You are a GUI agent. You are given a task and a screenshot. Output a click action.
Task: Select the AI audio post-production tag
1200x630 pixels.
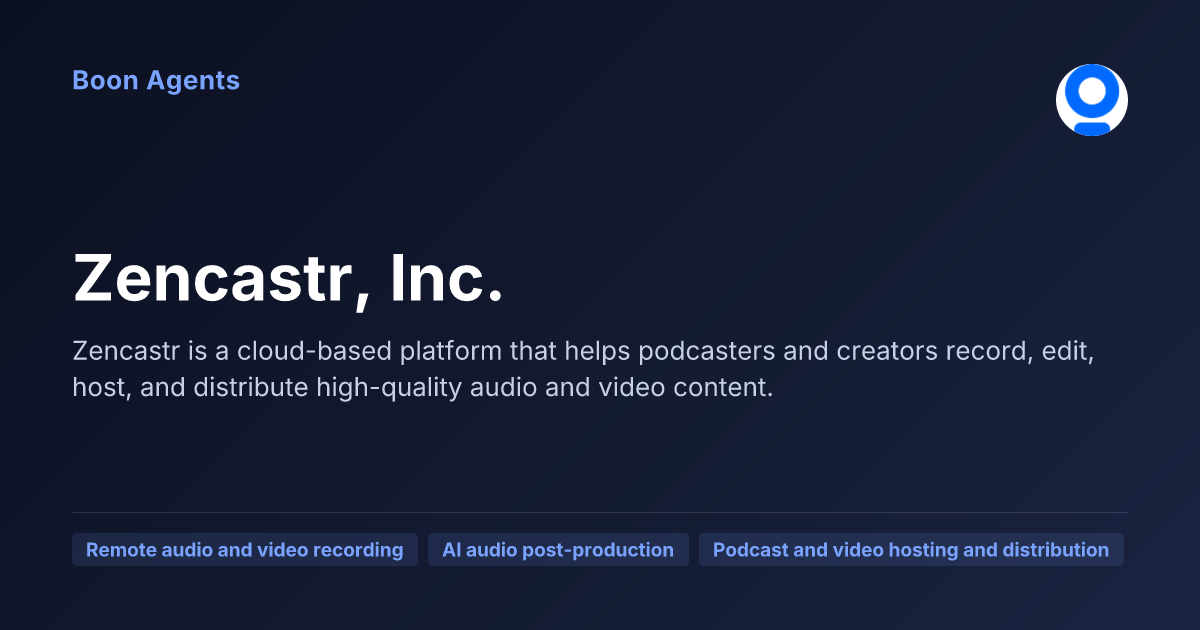tap(558, 550)
